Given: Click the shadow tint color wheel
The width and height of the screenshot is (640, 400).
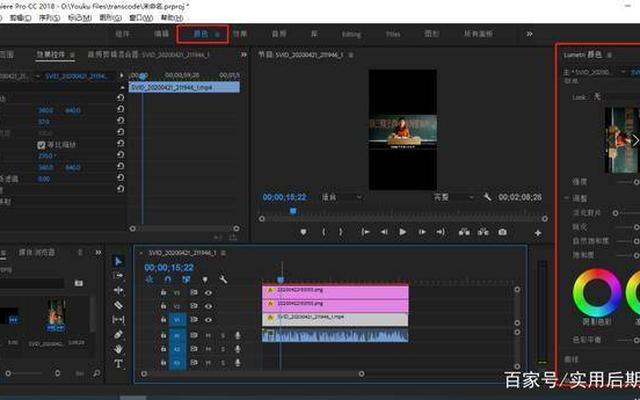Looking at the screenshot, I should tap(596, 293).
